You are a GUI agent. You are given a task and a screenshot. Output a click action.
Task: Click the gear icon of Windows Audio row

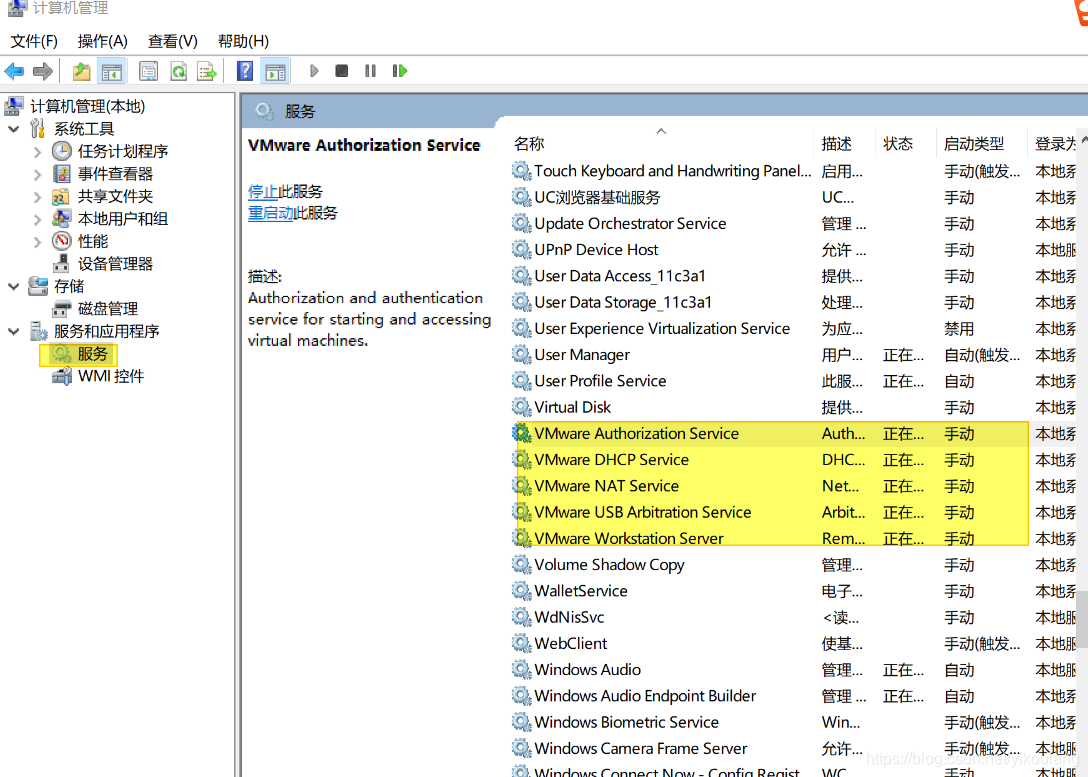521,669
